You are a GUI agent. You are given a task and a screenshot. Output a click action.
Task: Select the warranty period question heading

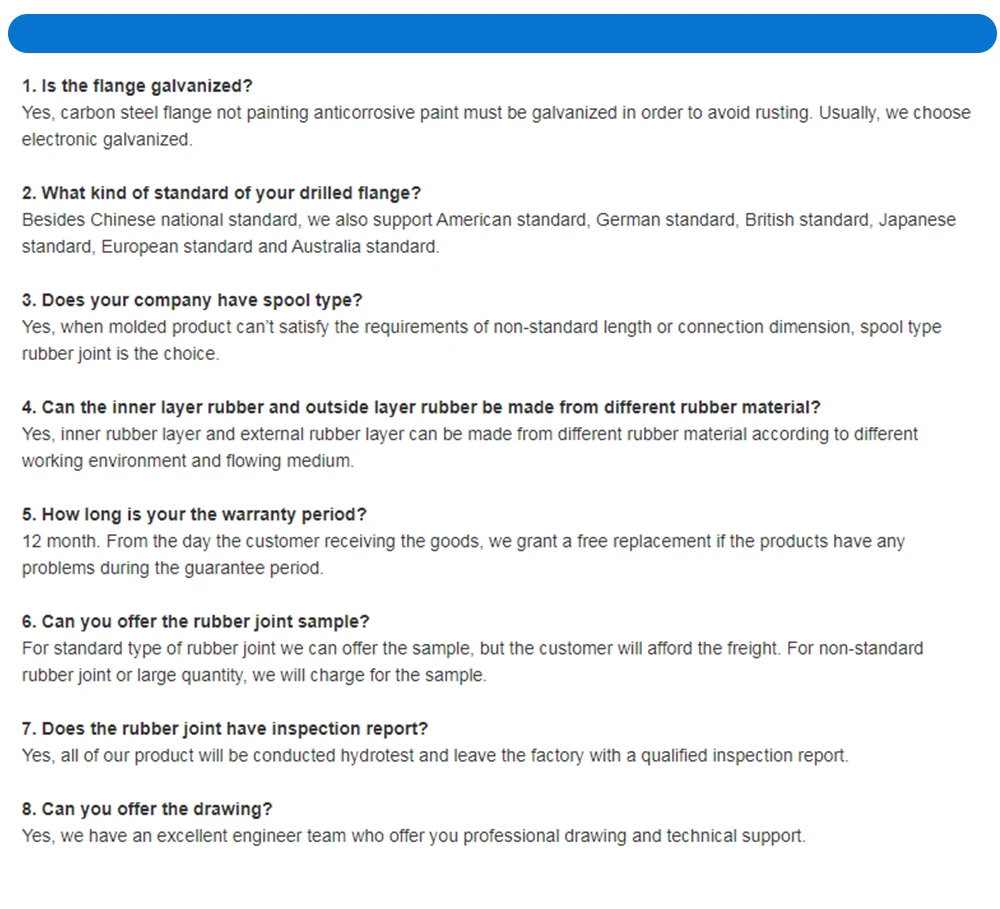pyautogui.click(x=194, y=514)
